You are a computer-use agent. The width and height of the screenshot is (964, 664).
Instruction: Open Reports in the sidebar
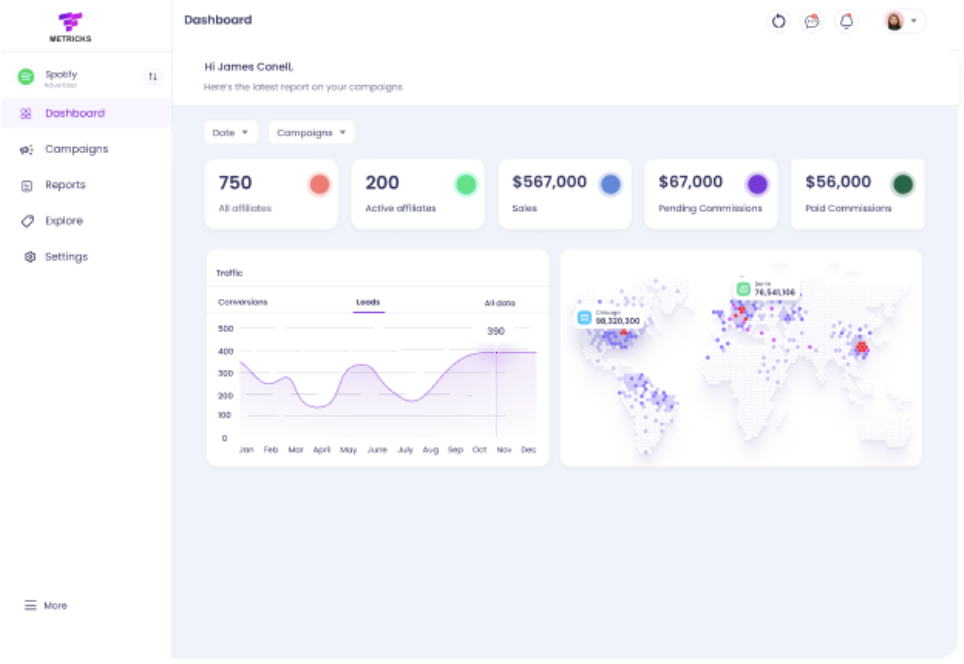click(65, 185)
